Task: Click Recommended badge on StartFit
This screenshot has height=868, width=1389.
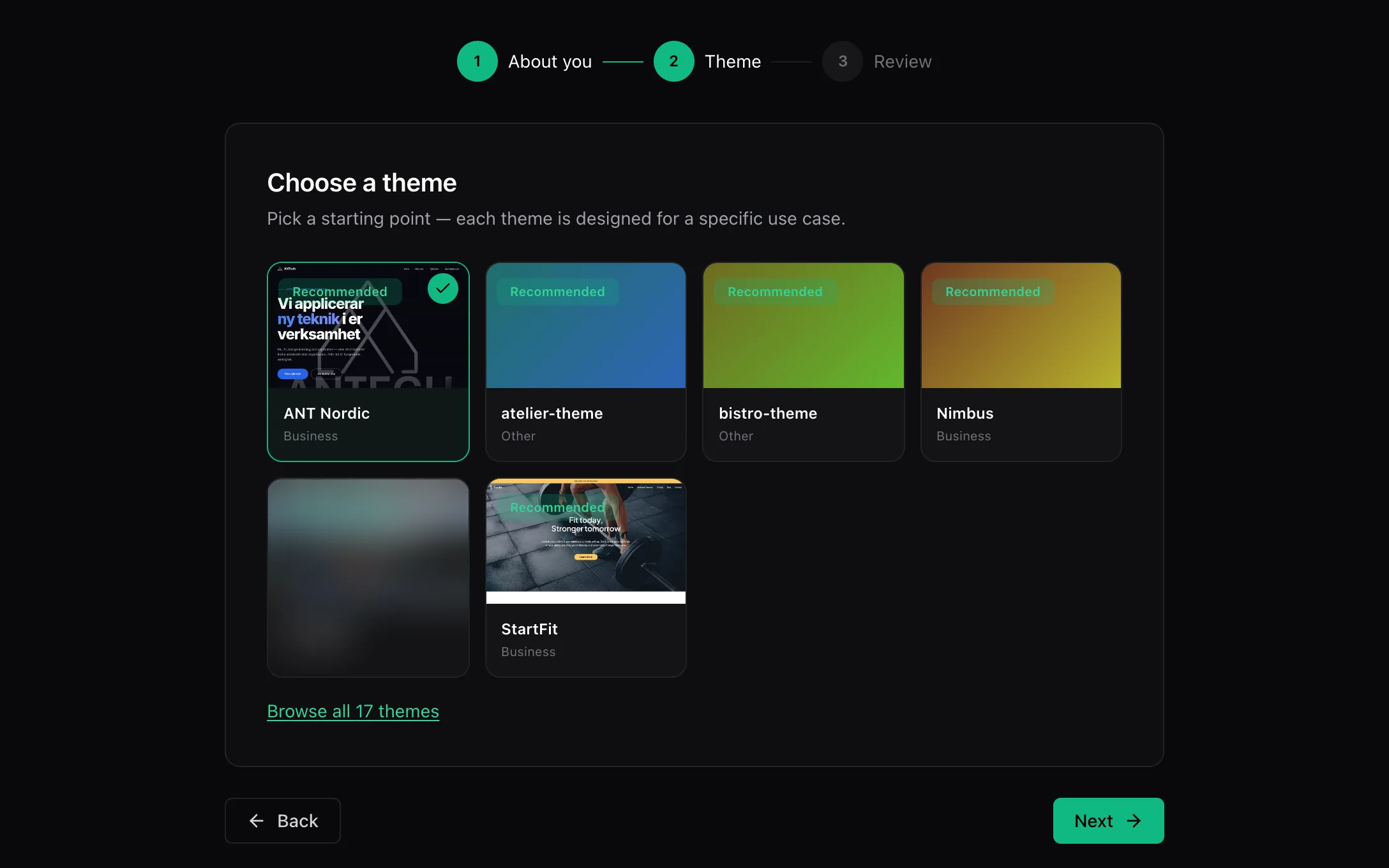Action: pyautogui.click(x=557, y=507)
